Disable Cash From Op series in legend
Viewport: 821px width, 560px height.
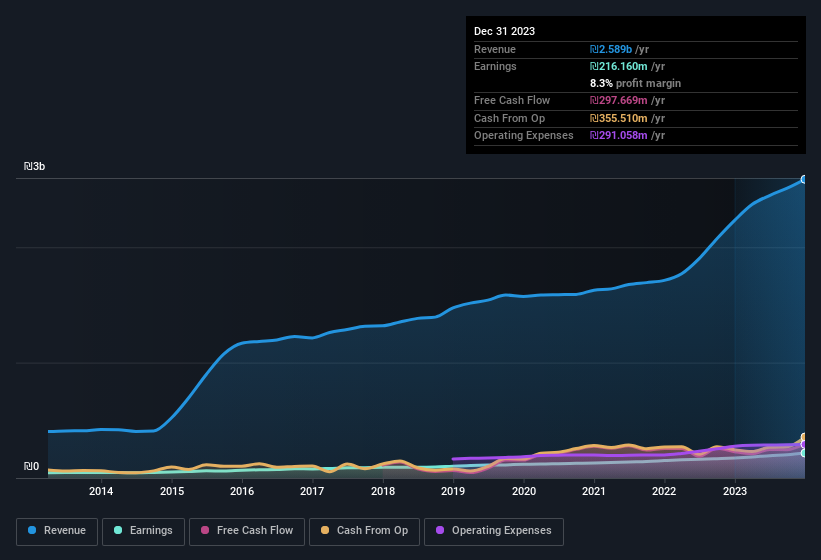(x=366, y=531)
